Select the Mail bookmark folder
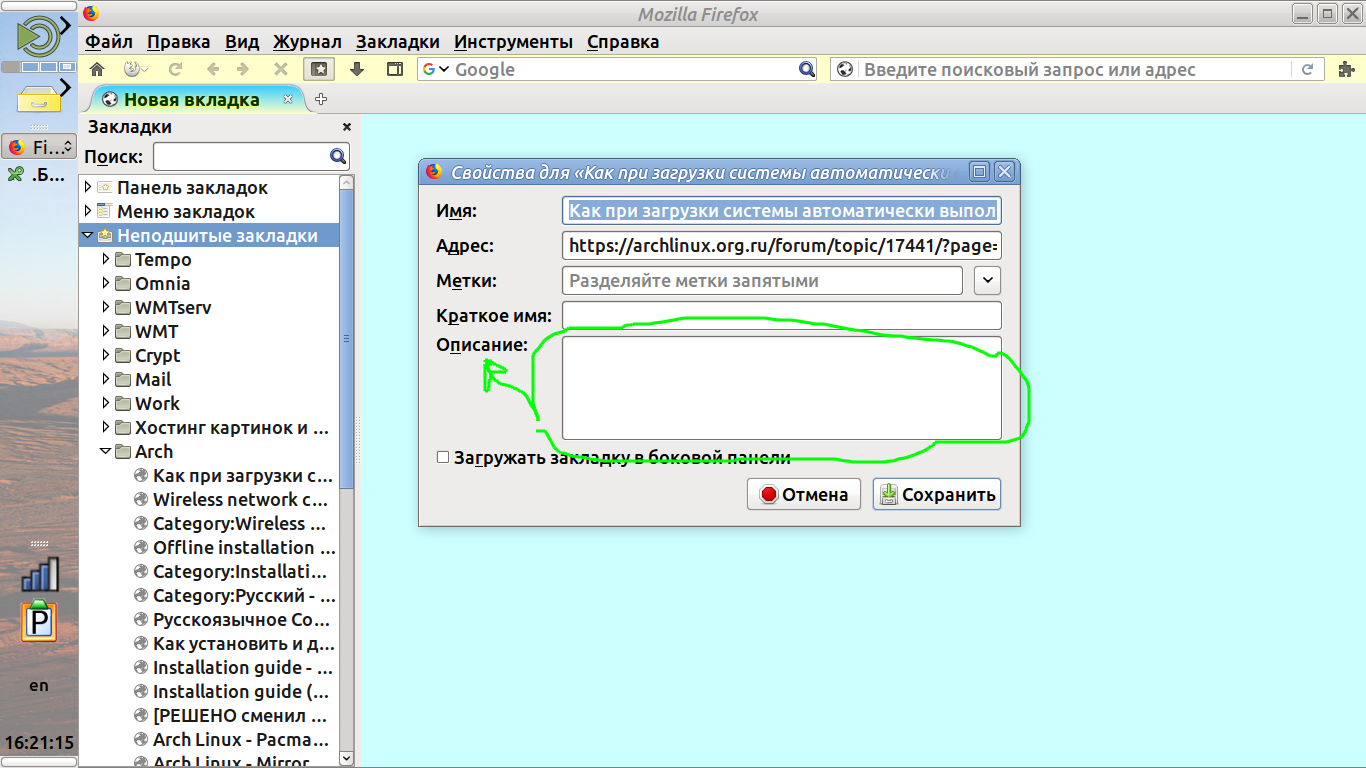Screen dimensions: 1366x768 pyautogui.click(x=153, y=379)
